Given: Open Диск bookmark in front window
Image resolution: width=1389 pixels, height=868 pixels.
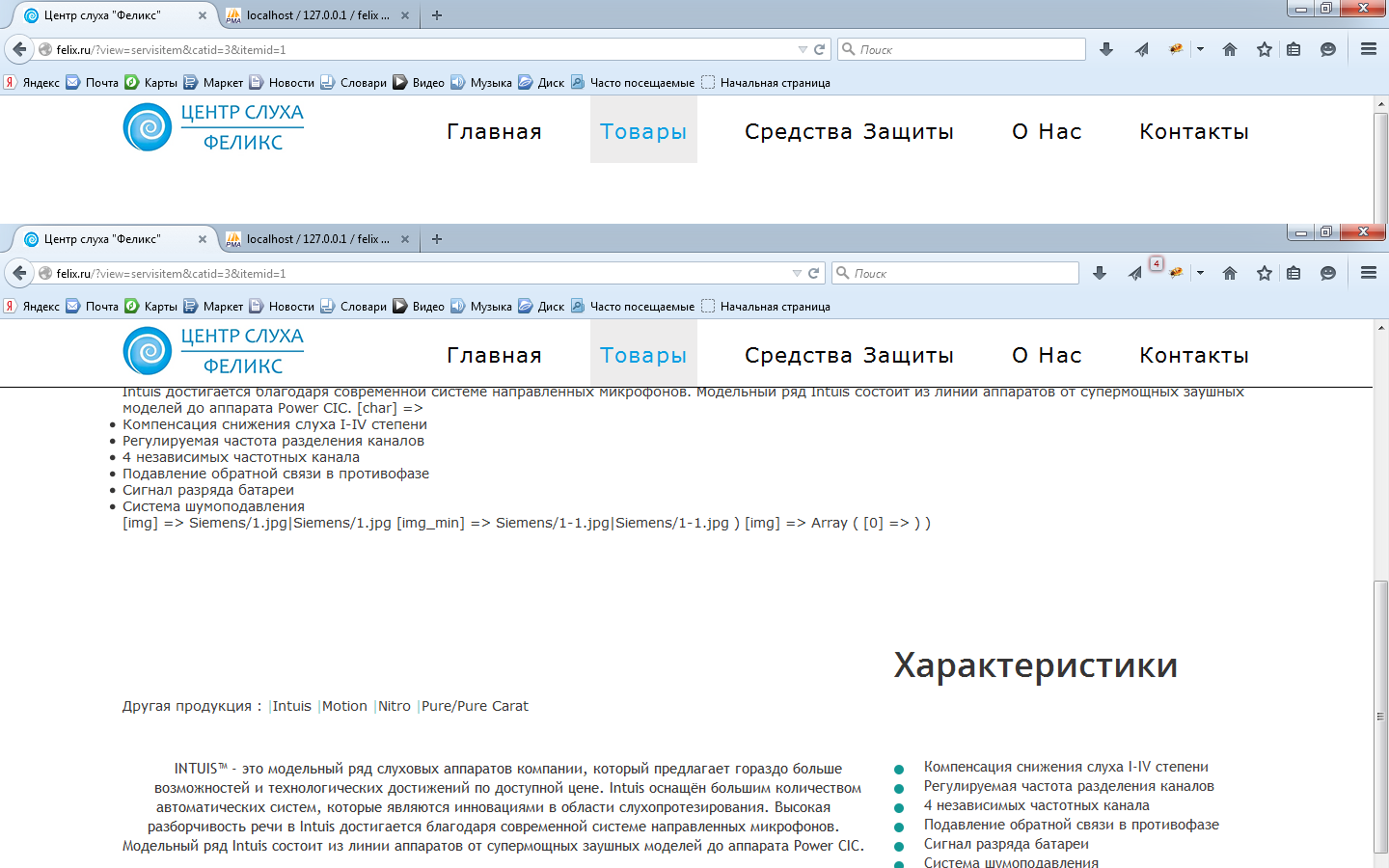Looking at the screenshot, I should pyautogui.click(x=541, y=307).
